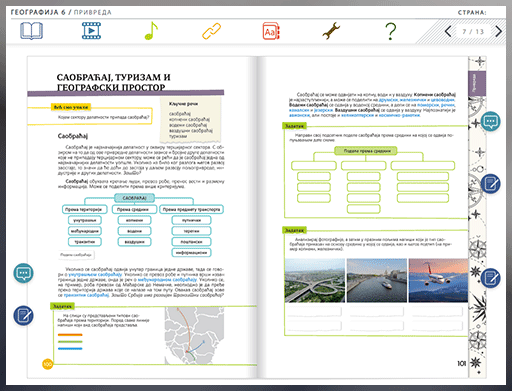The image size is (512, 391).
Task: Click the river boat photo
Action: pos(377,280)
